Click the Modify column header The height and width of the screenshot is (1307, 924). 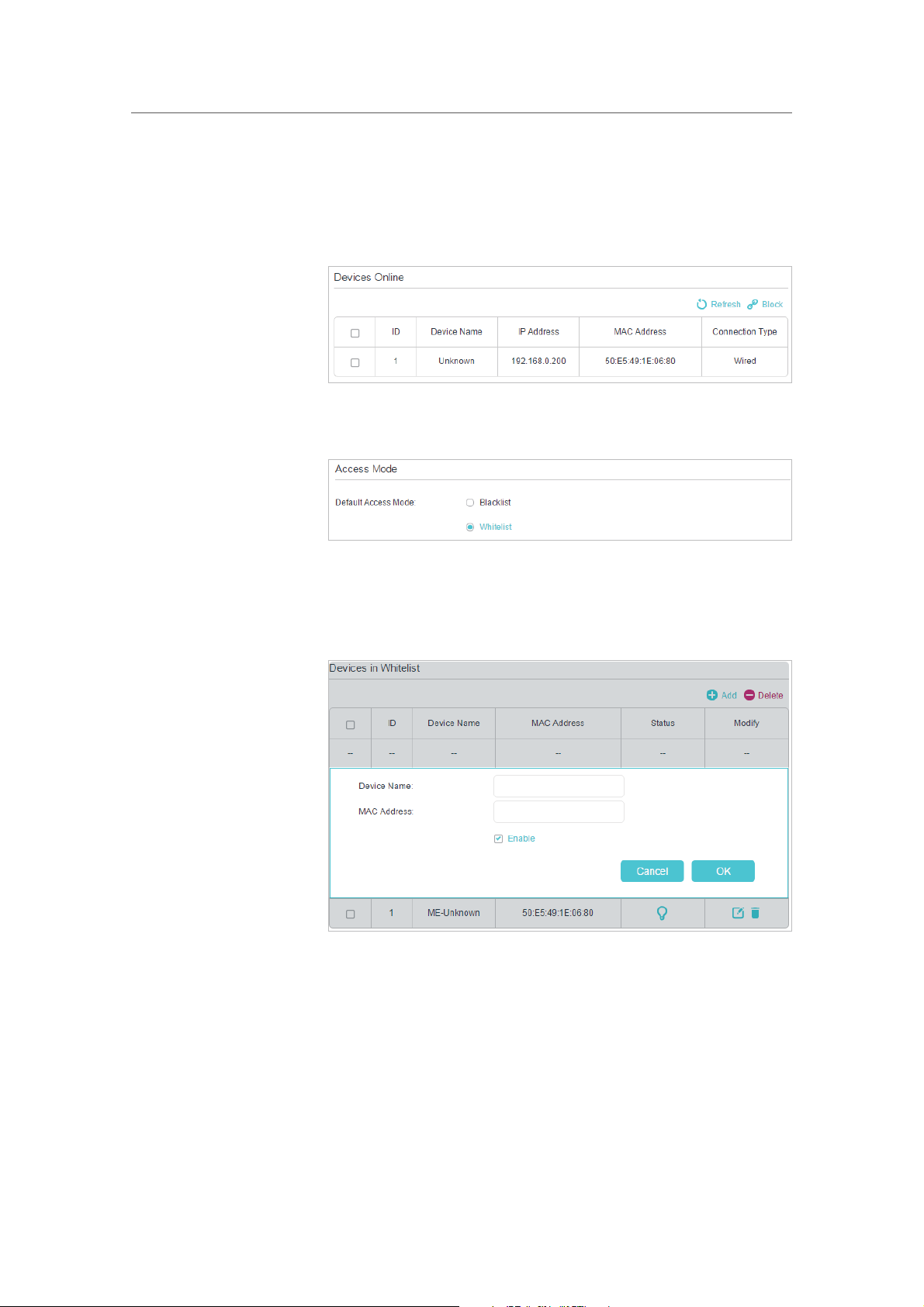point(746,723)
